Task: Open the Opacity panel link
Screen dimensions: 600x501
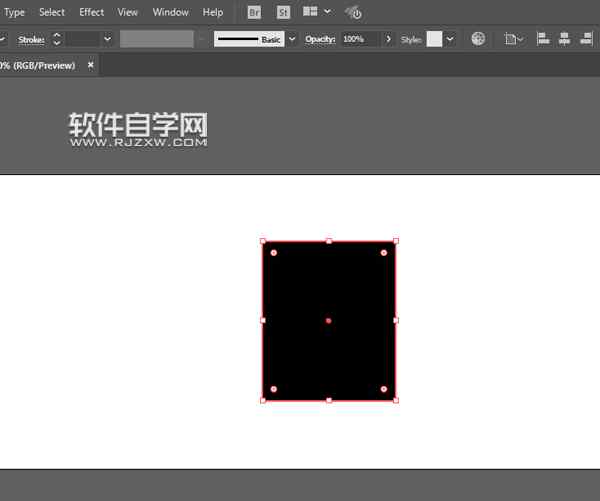Action: pyautogui.click(x=320, y=39)
